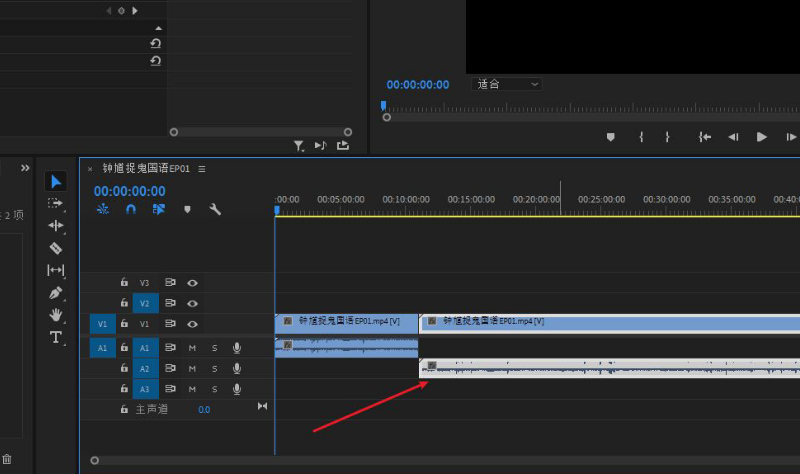Step forward one frame
Viewport: 800px width, 474px height.
[791, 137]
